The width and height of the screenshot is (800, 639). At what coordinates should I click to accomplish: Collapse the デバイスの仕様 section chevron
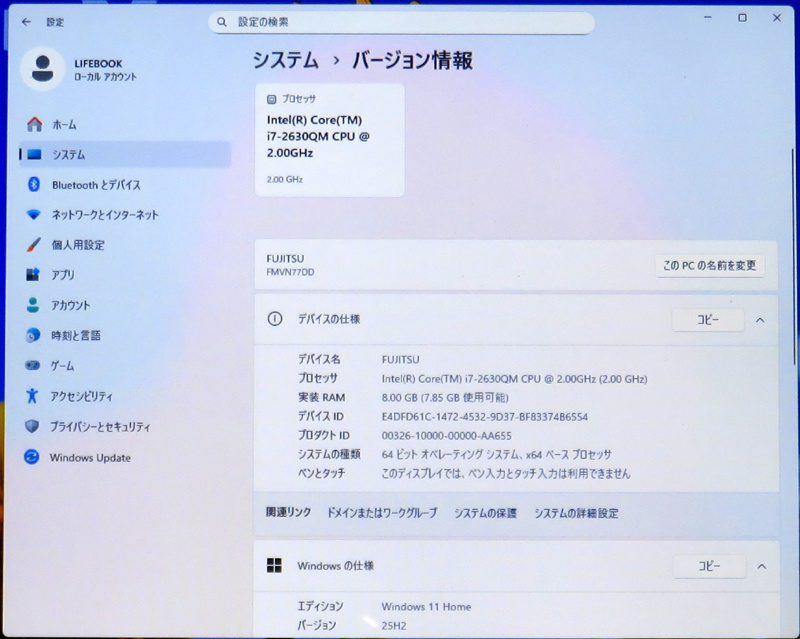(760, 320)
